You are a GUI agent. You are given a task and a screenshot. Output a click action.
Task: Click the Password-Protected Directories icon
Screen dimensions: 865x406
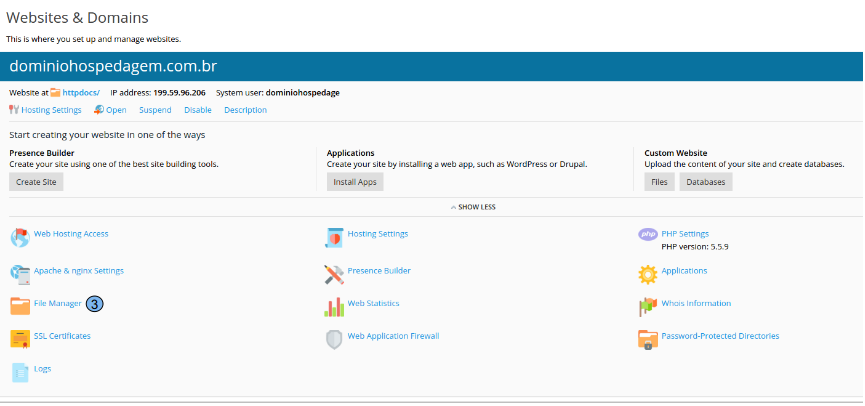(x=648, y=339)
